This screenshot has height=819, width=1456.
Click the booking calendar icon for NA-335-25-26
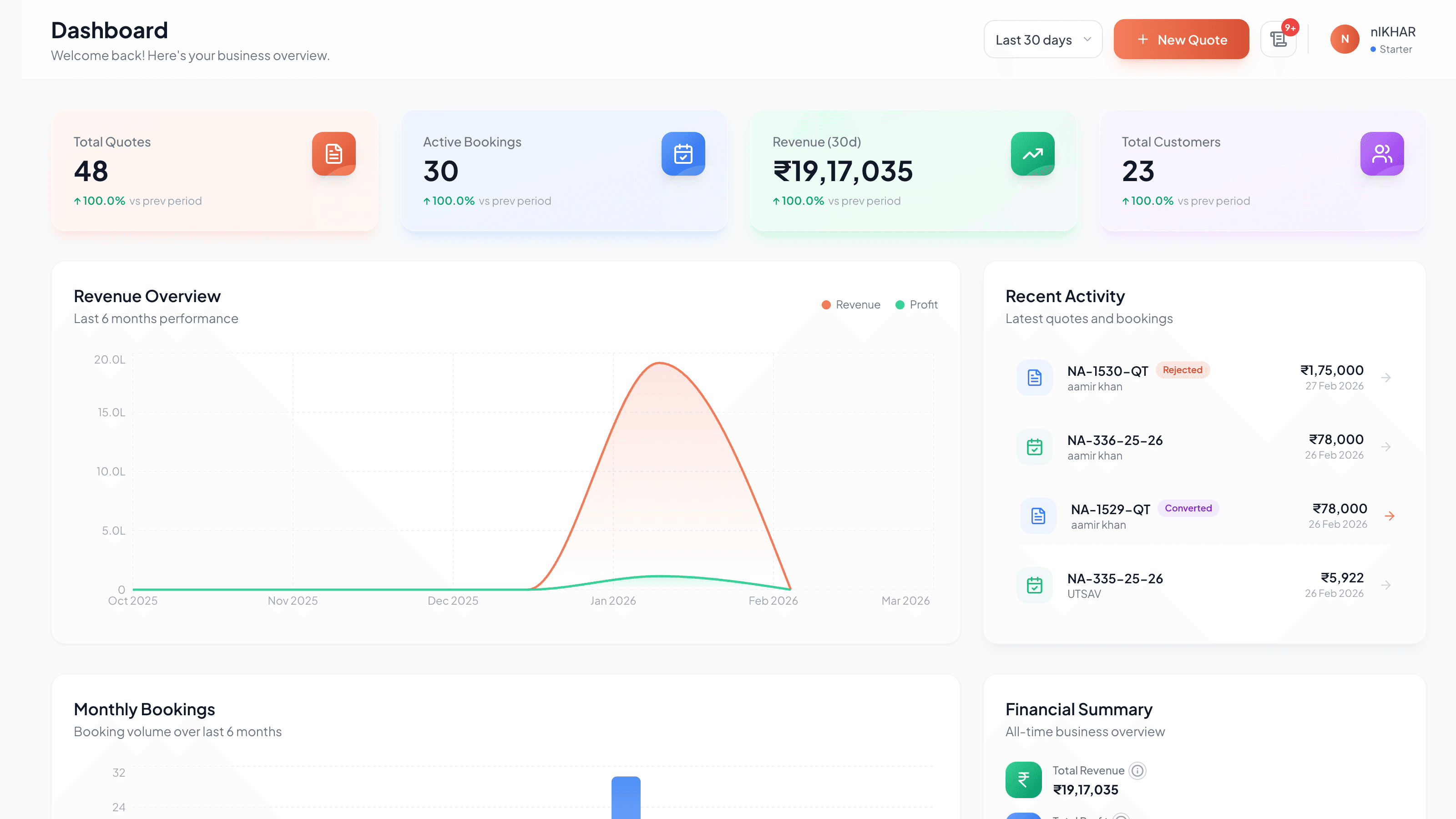[1034, 585]
